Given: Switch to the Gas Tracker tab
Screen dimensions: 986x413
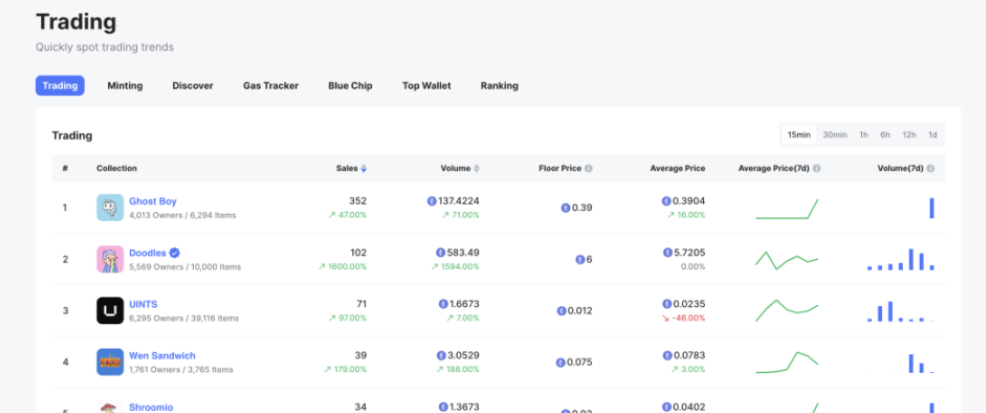Looking at the screenshot, I should [x=270, y=86].
